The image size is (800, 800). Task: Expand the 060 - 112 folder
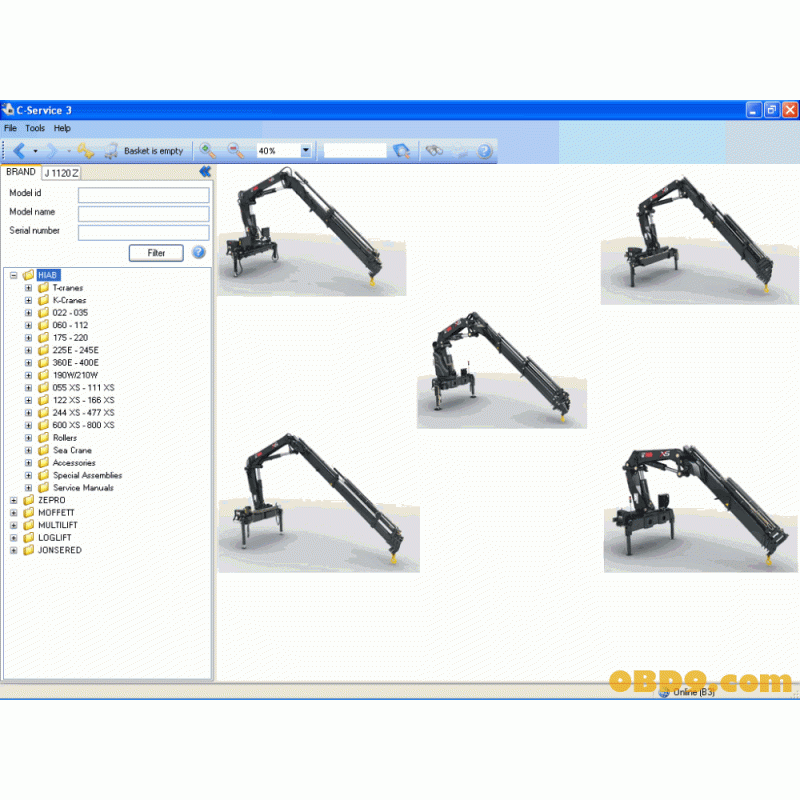29,326
